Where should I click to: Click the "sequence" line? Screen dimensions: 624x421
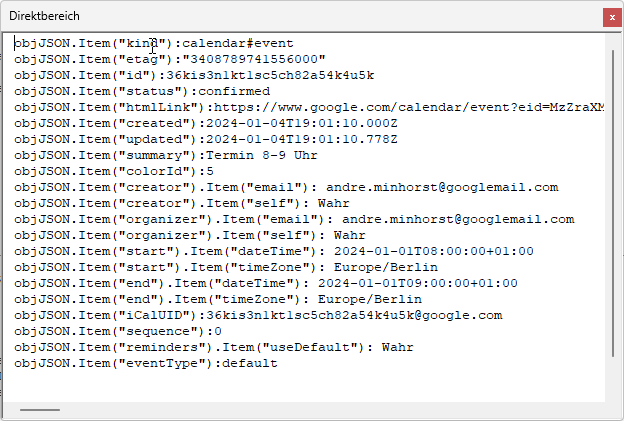116,331
